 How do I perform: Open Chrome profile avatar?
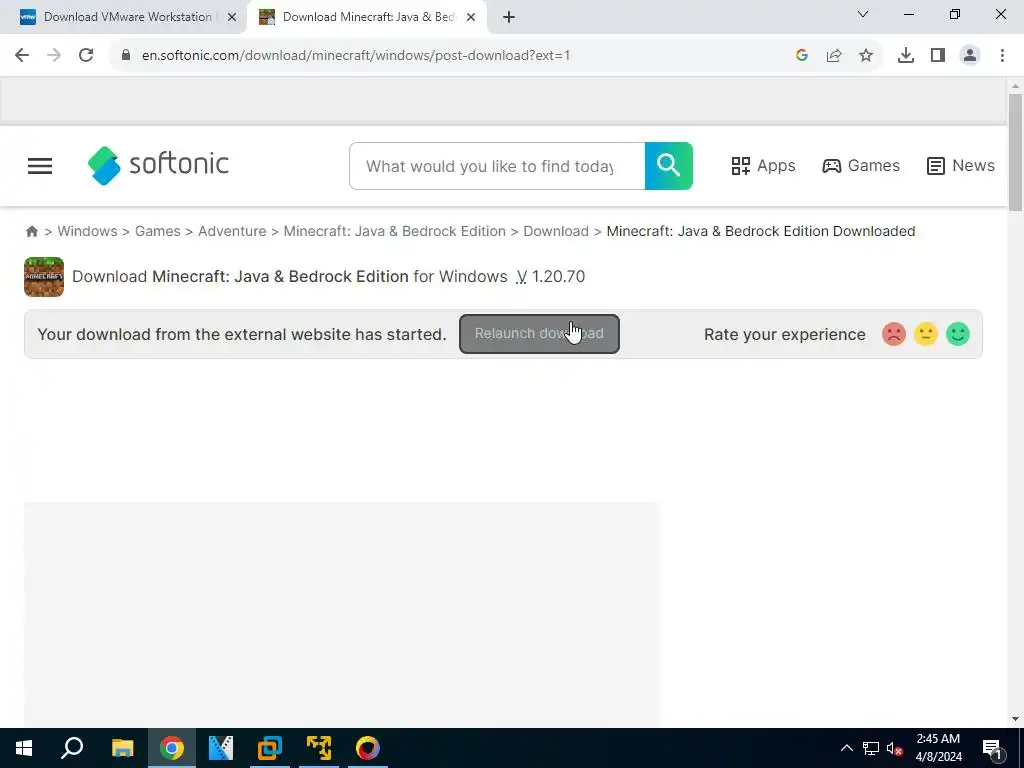[970, 56]
